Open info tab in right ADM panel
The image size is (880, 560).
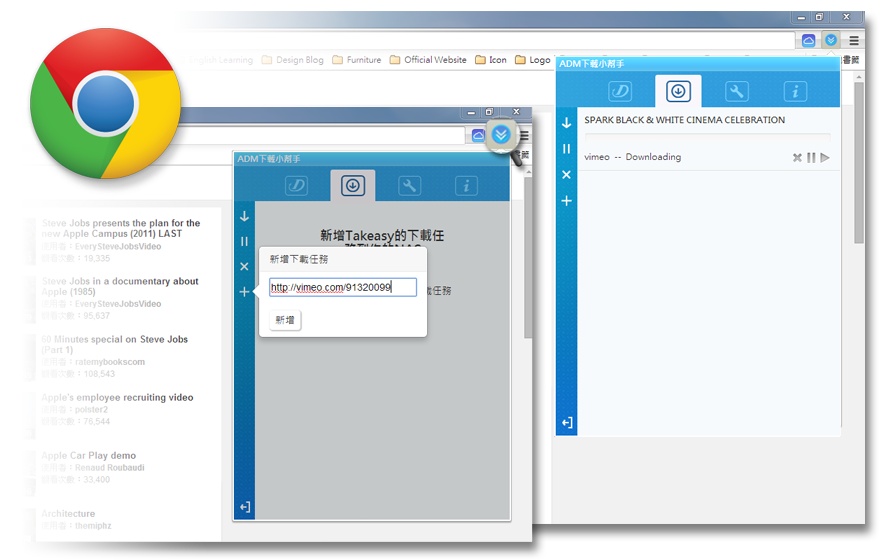(x=795, y=91)
